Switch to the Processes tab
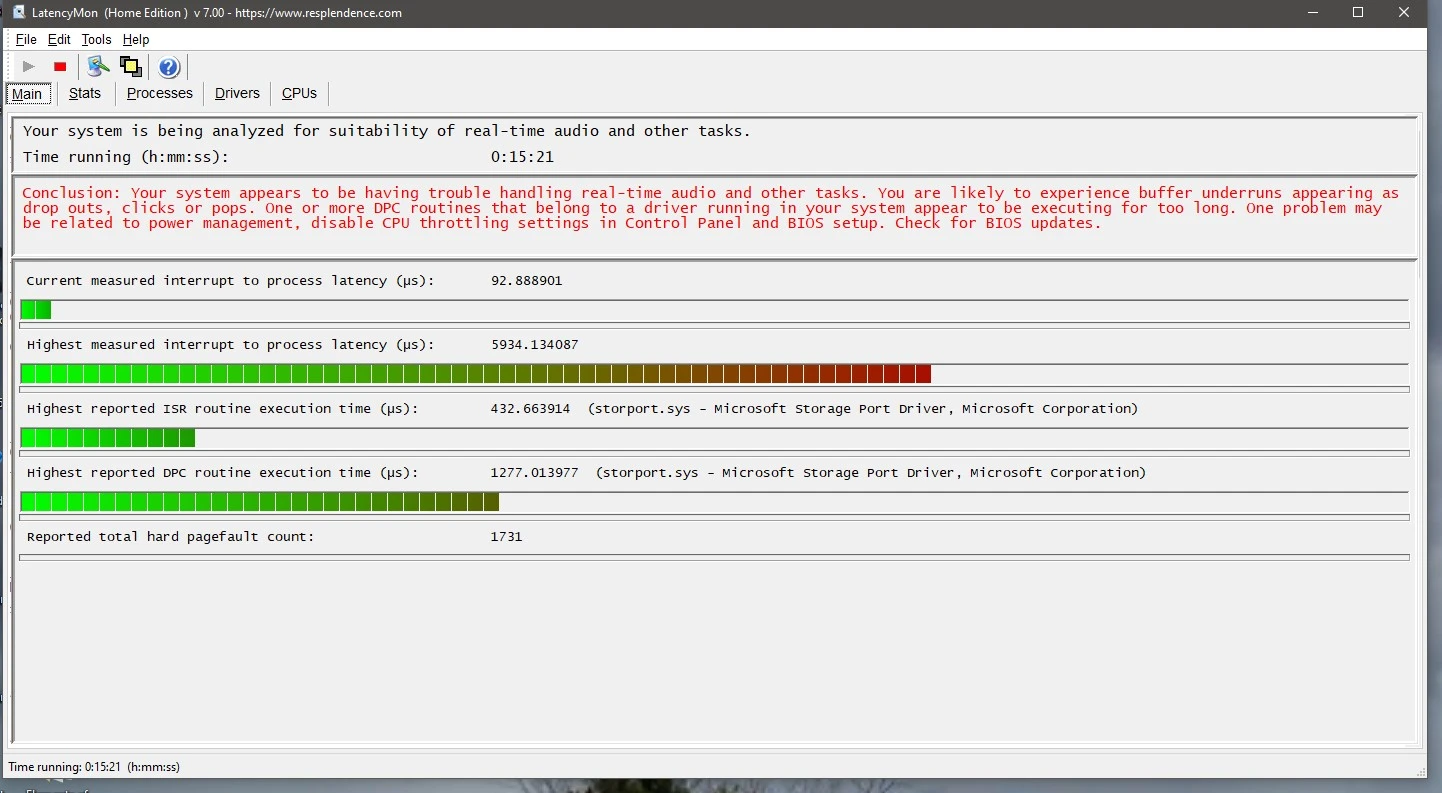The image size is (1442, 793). 159,93
